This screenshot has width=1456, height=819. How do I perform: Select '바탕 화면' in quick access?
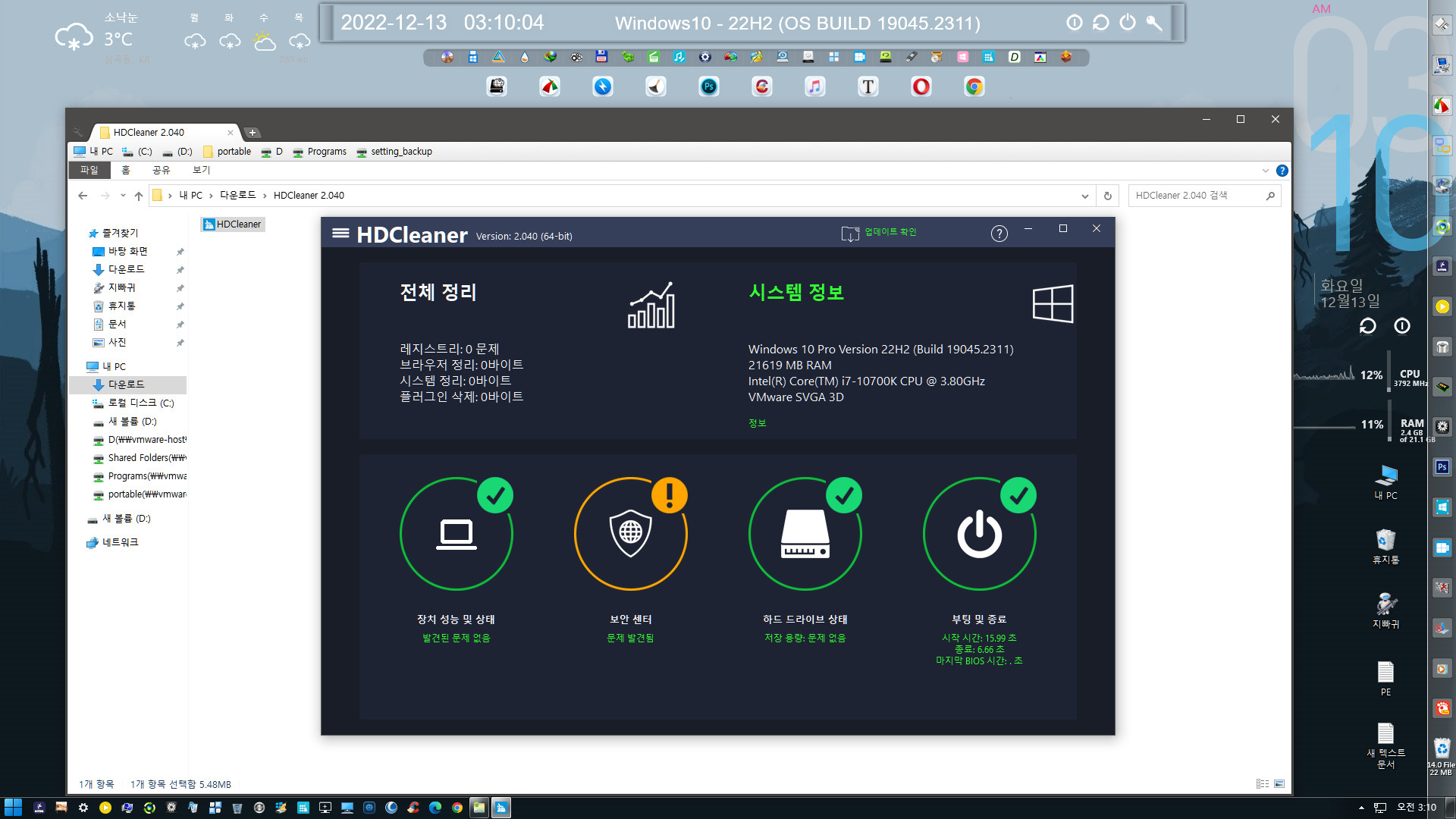pyautogui.click(x=127, y=251)
